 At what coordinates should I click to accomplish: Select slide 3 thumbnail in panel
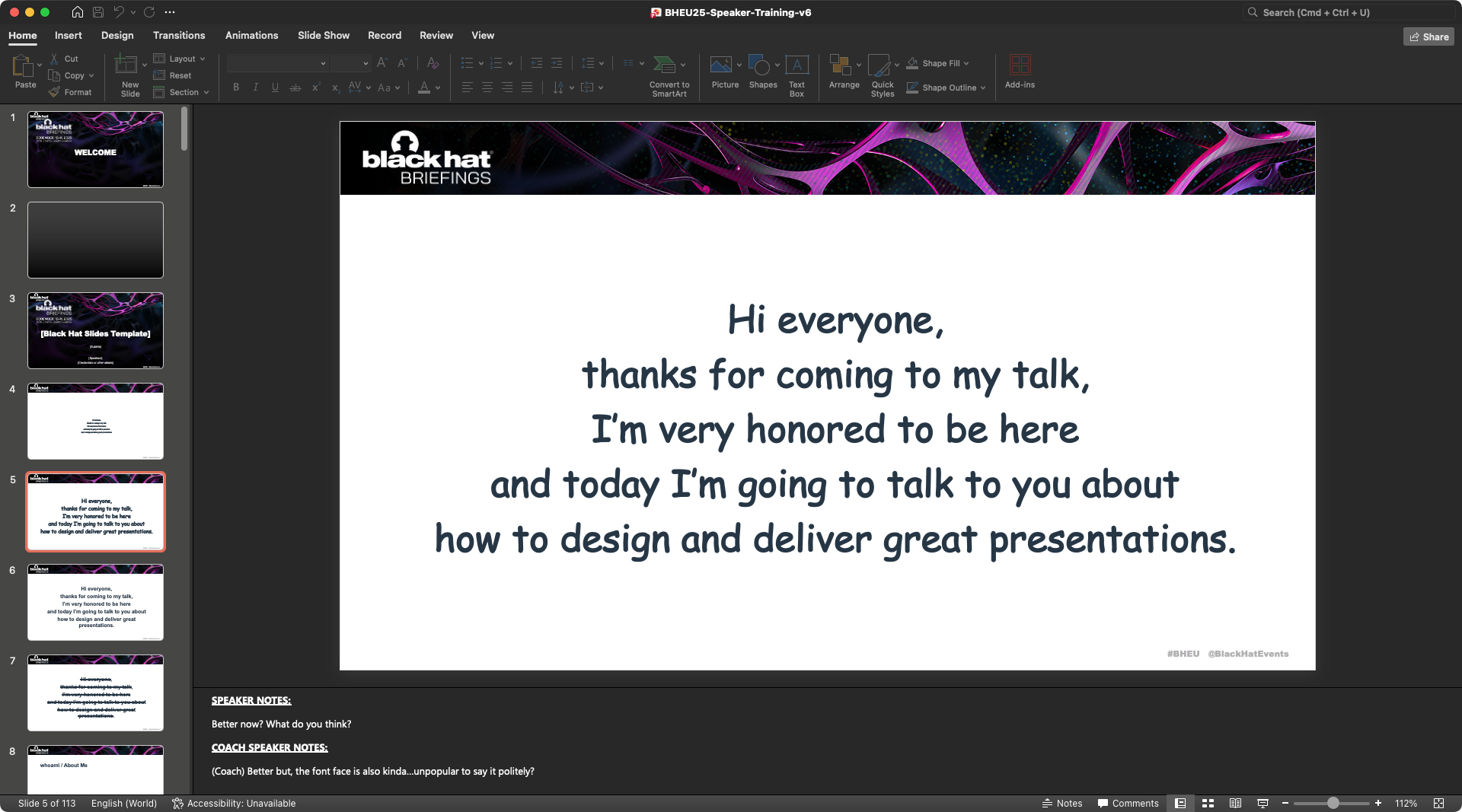[95, 331]
